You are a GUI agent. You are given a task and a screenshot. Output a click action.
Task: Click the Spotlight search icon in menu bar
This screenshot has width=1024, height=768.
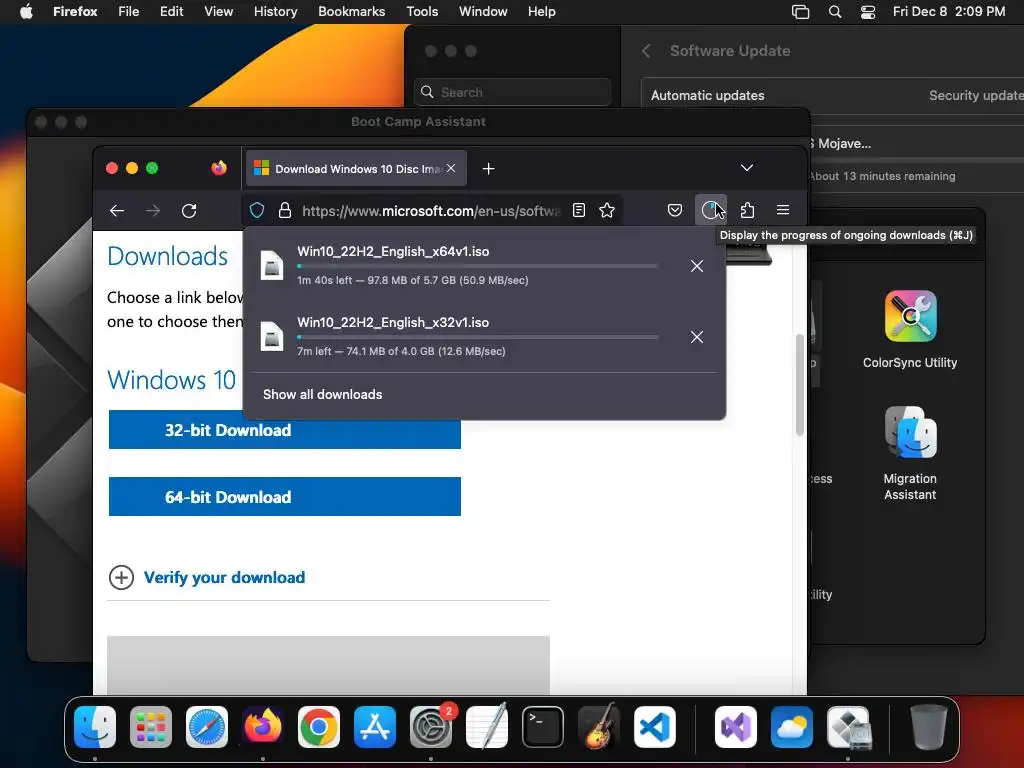pos(835,12)
